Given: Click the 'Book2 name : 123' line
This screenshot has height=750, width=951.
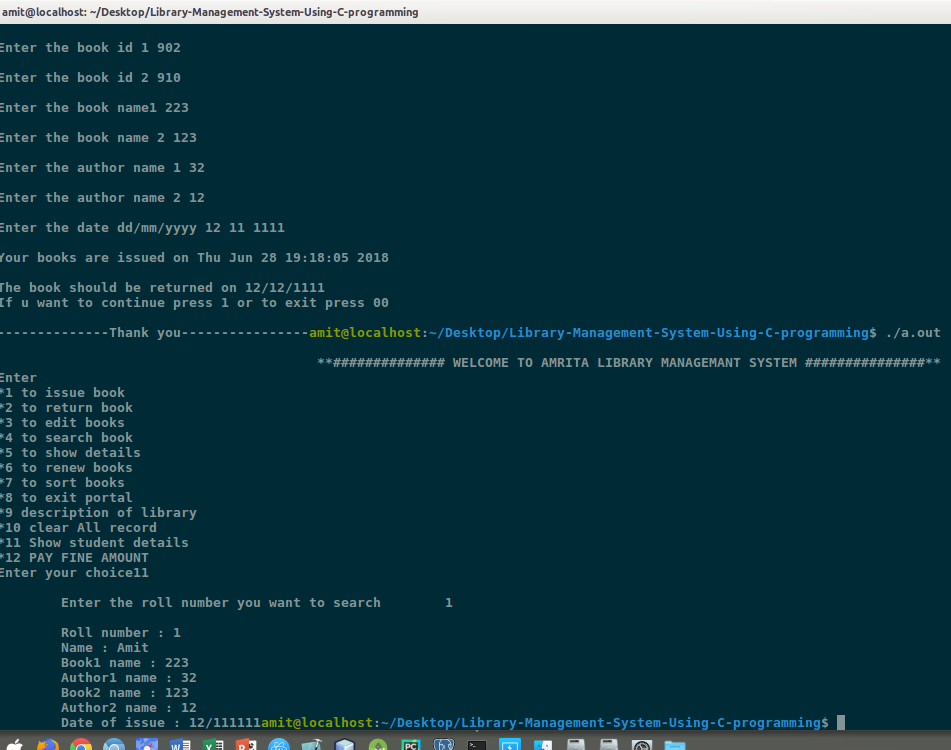Looking at the screenshot, I should point(125,692).
